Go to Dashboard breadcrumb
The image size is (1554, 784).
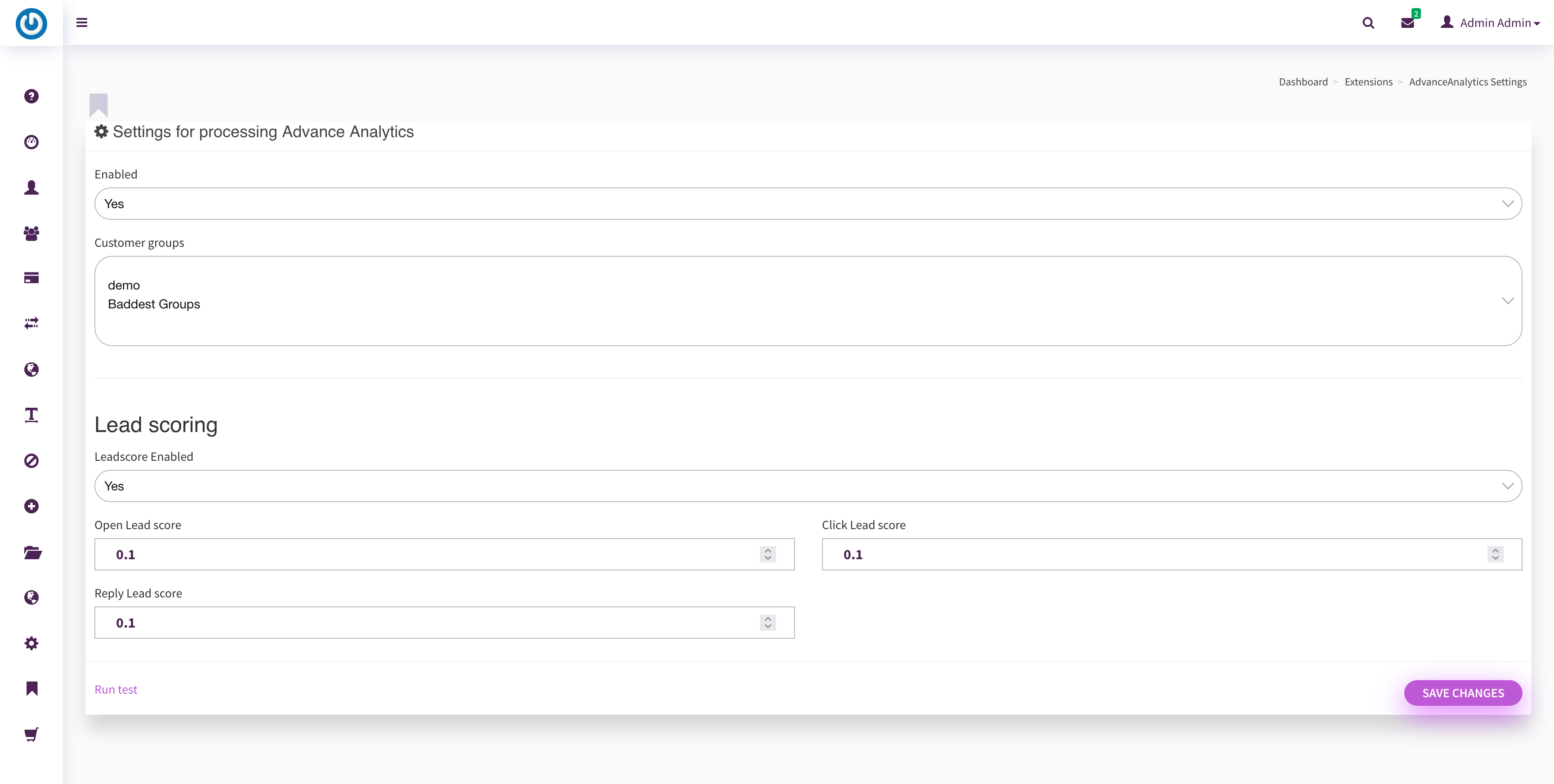pyautogui.click(x=1303, y=82)
